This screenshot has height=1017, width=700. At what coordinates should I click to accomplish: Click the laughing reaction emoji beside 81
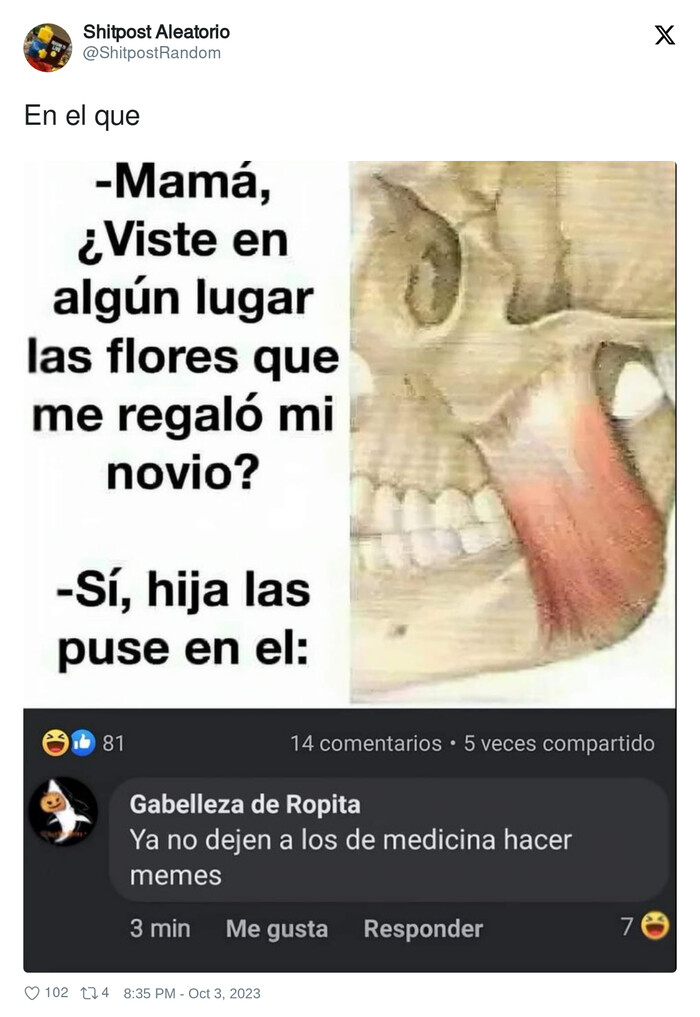pyautogui.click(x=56, y=743)
